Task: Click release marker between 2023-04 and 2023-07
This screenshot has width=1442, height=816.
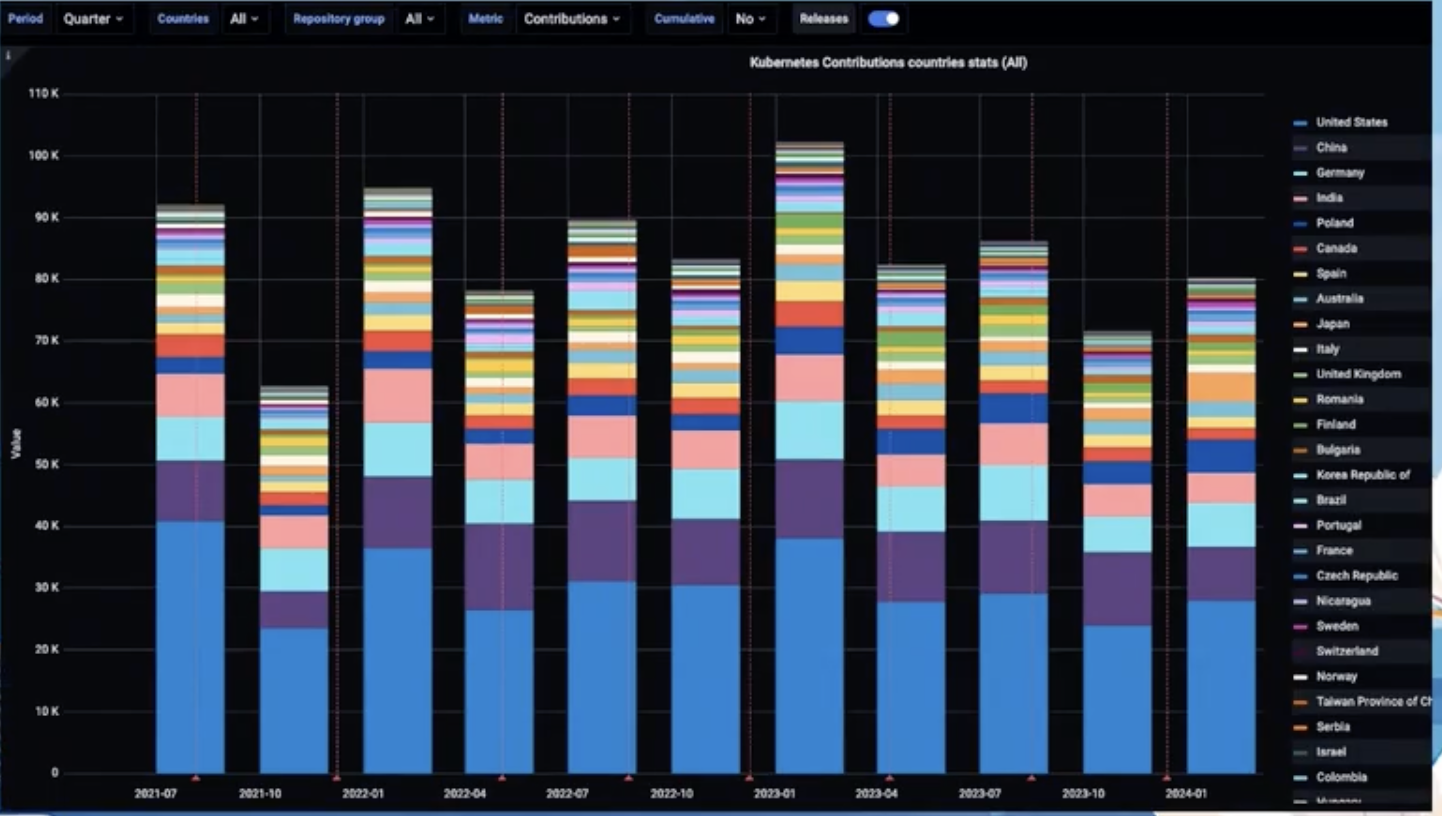Action: click(889, 777)
